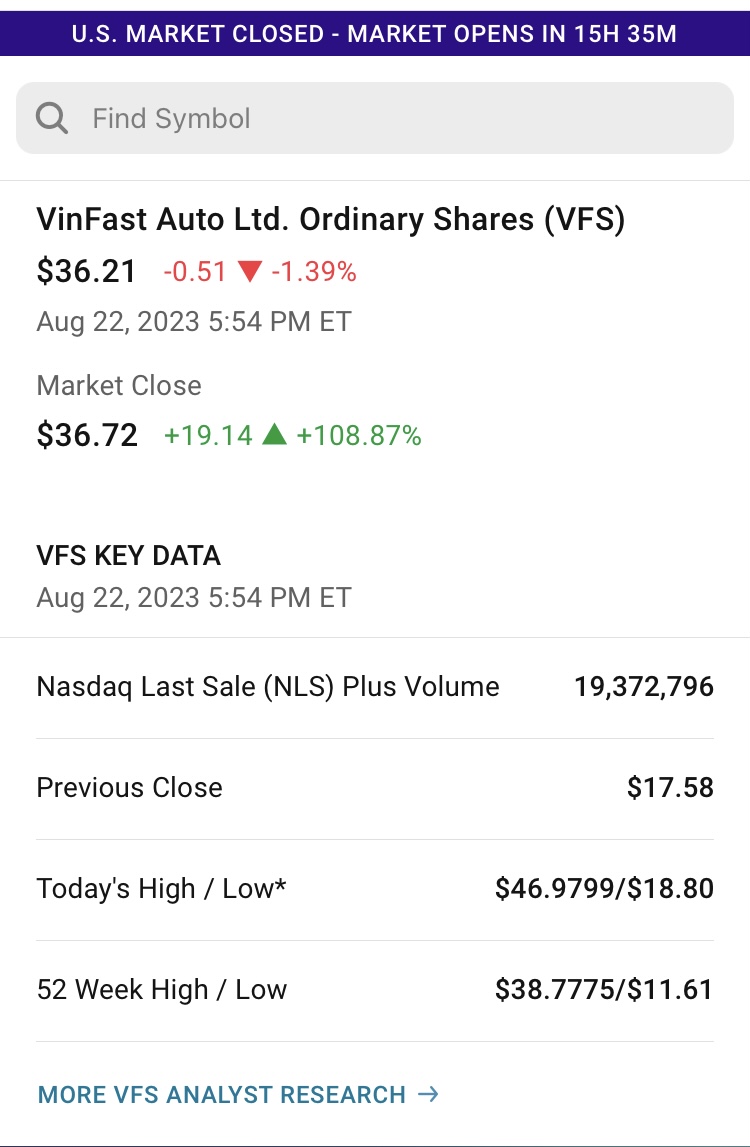Screen dimensions: 750x1147
Task: Click the Market Close label
Action: click(x=119, y=386)
